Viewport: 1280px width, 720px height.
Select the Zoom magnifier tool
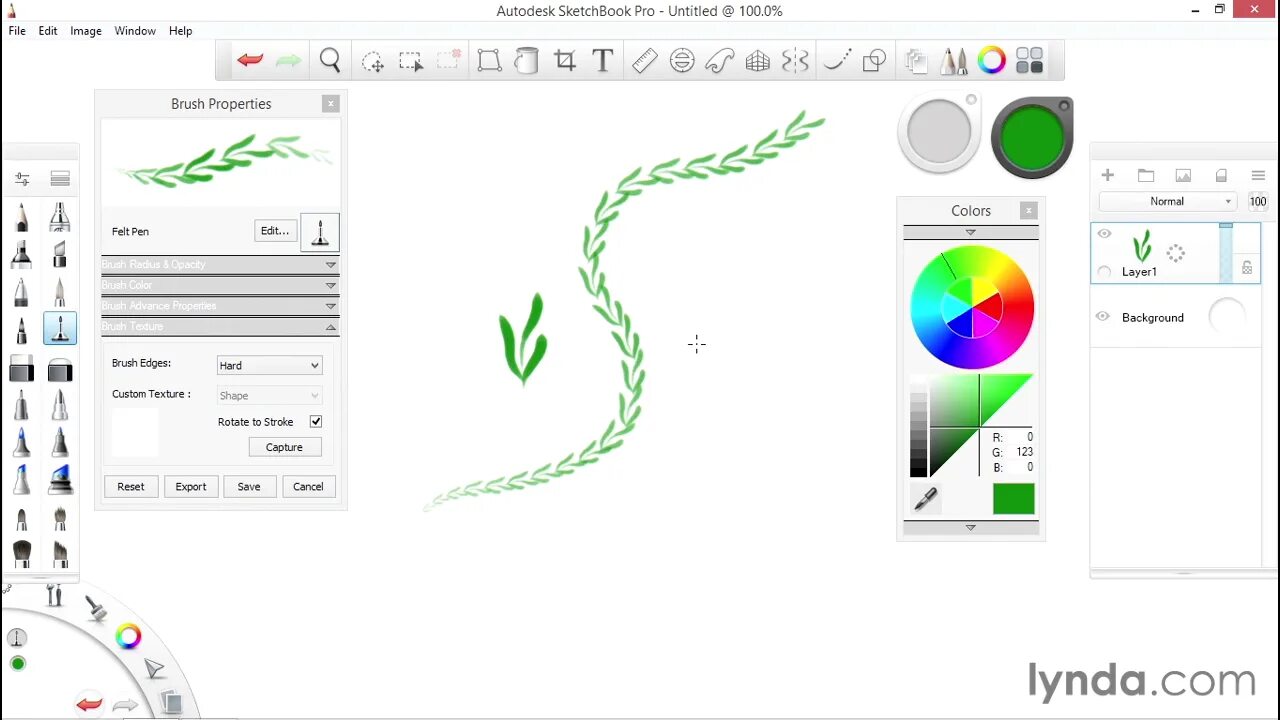(330, 61)
